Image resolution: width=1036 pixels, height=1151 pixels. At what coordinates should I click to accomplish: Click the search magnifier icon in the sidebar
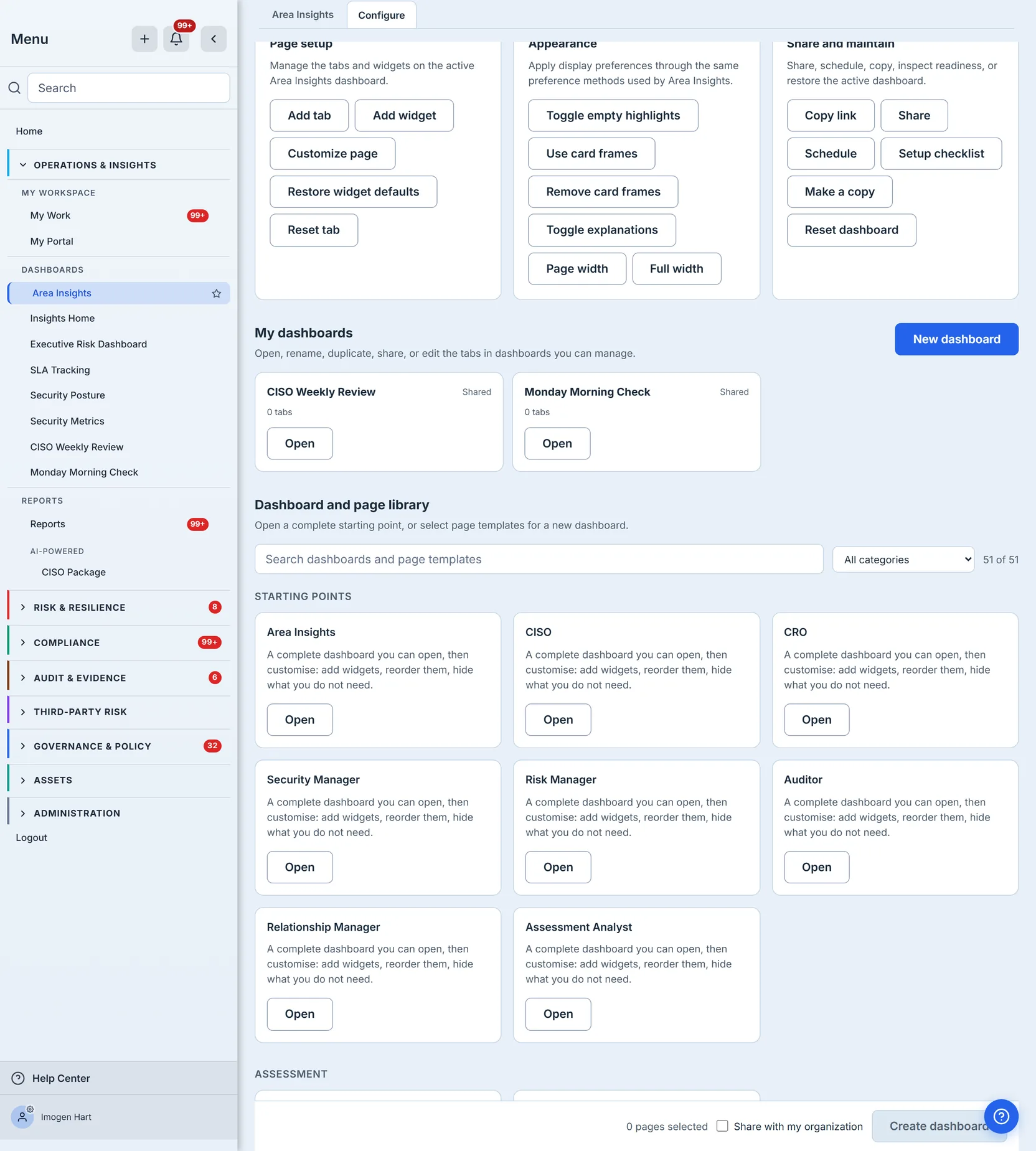pyautogui.click(x=14, y=88)
